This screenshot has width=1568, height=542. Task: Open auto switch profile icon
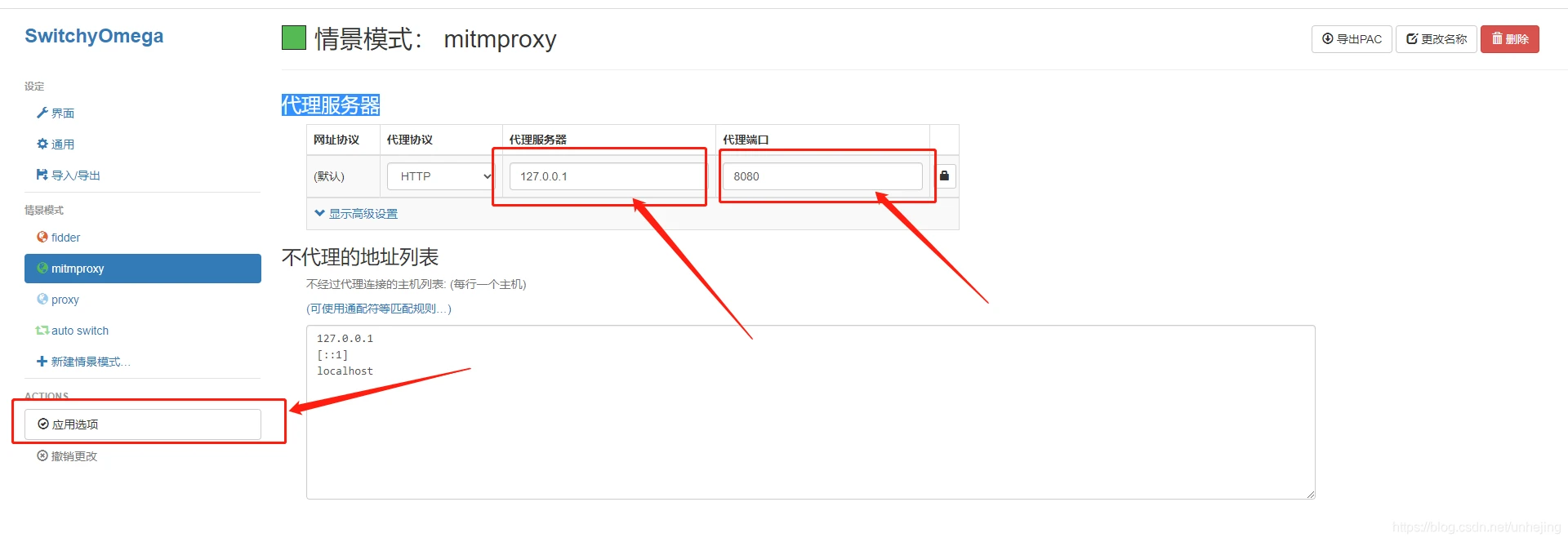[42, 330]
